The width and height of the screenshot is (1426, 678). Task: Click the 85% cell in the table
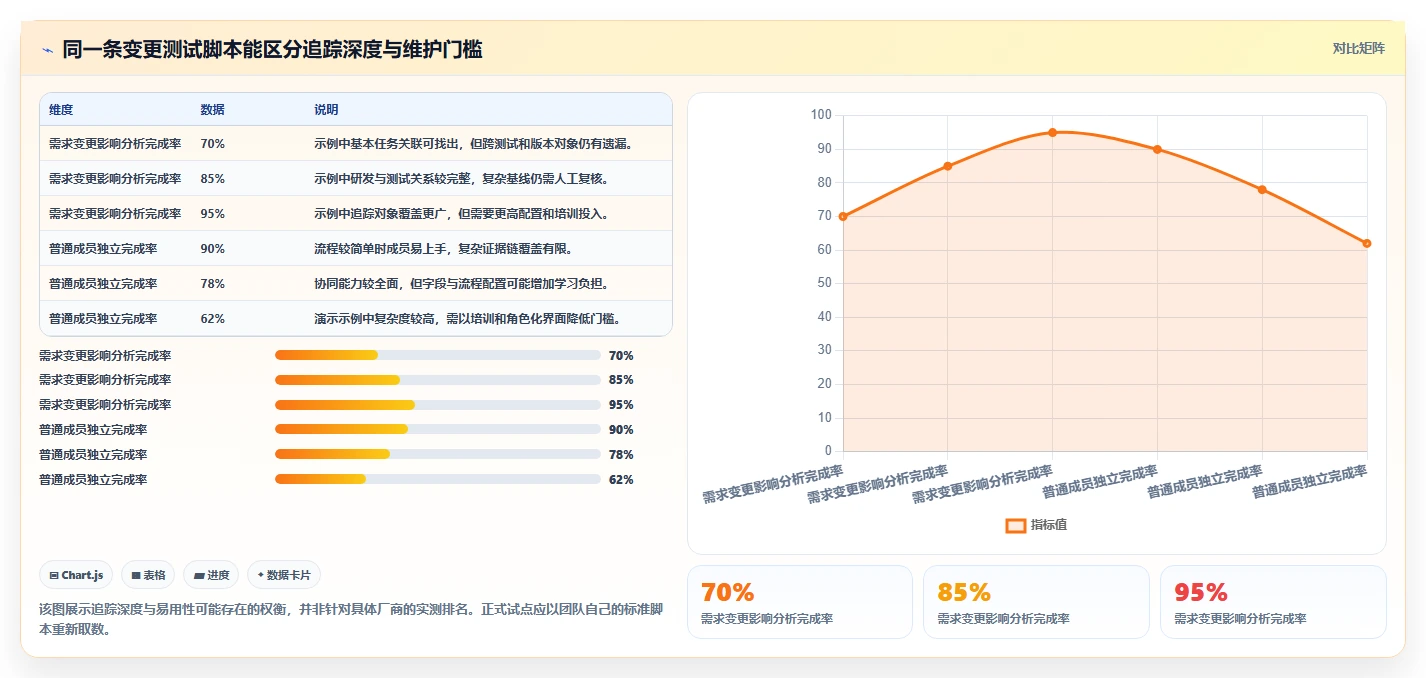212,179
